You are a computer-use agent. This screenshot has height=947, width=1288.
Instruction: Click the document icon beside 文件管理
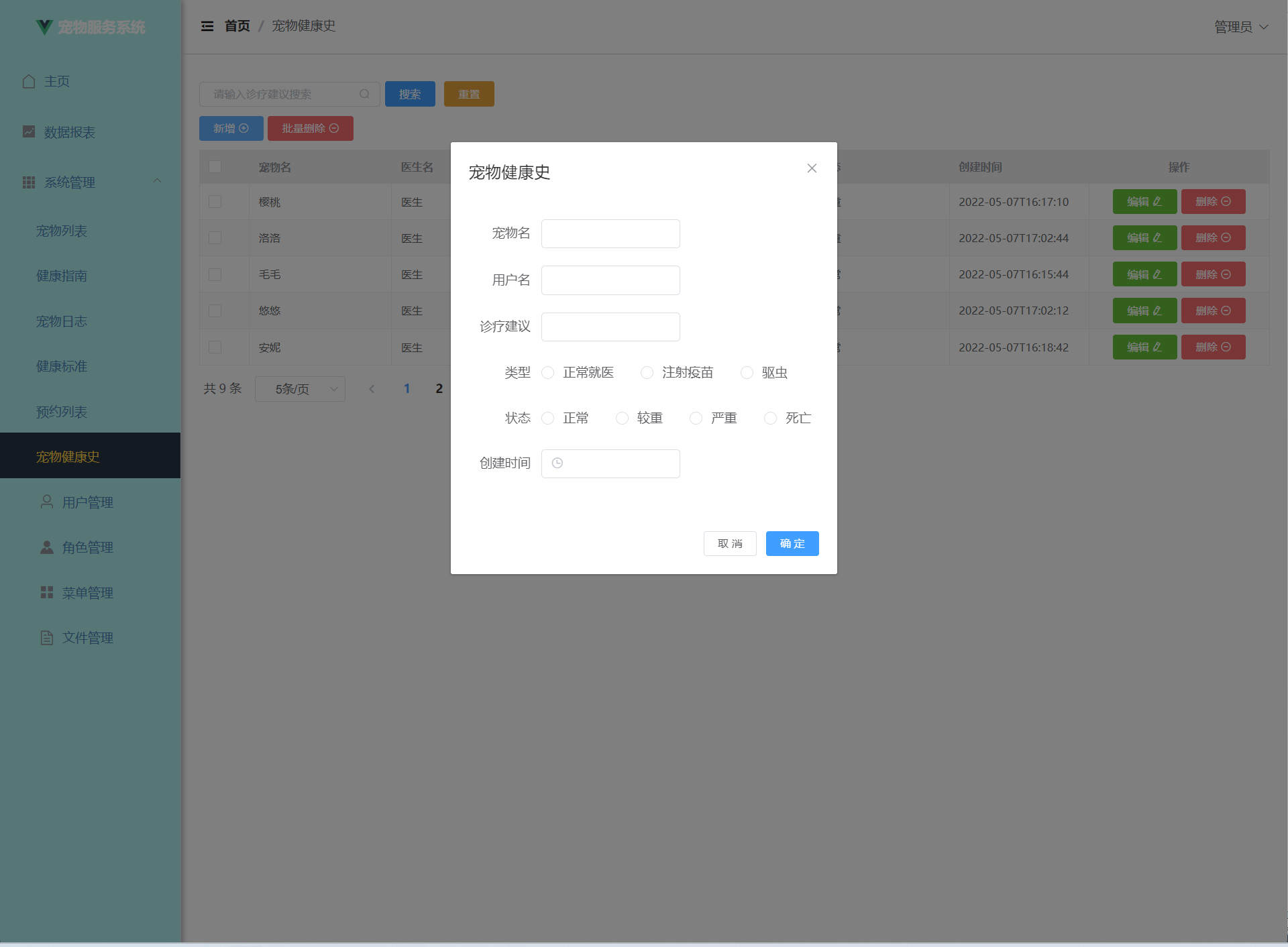(47, 638)
